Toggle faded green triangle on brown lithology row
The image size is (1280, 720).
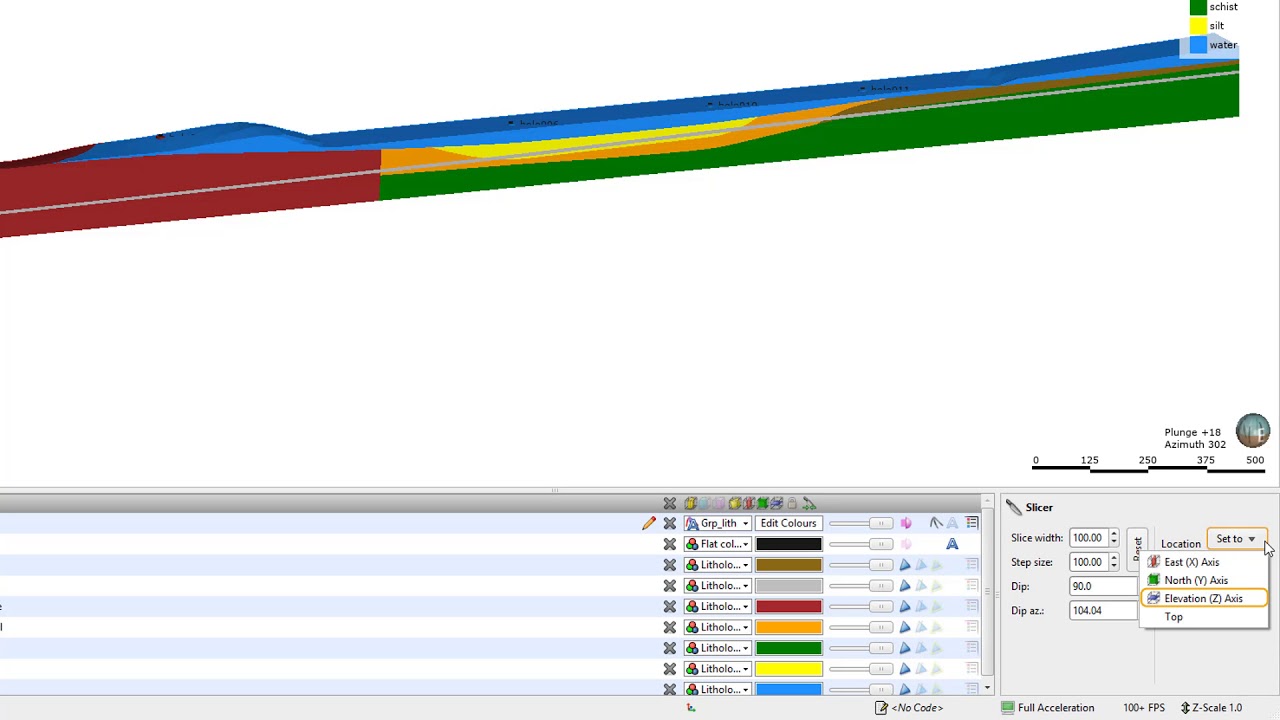pyautogui.click(x=937, y=565)
